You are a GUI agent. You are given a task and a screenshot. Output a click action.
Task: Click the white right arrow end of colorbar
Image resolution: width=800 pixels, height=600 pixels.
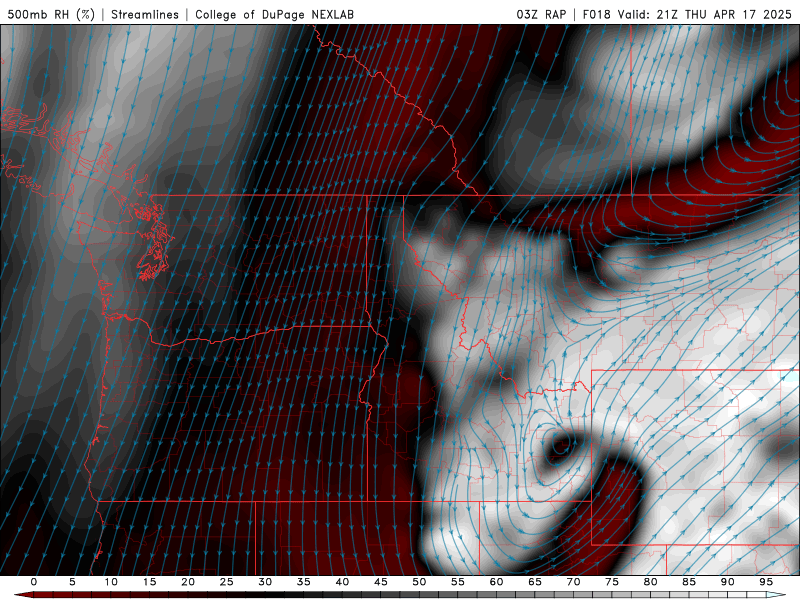[x=777, y=595]
